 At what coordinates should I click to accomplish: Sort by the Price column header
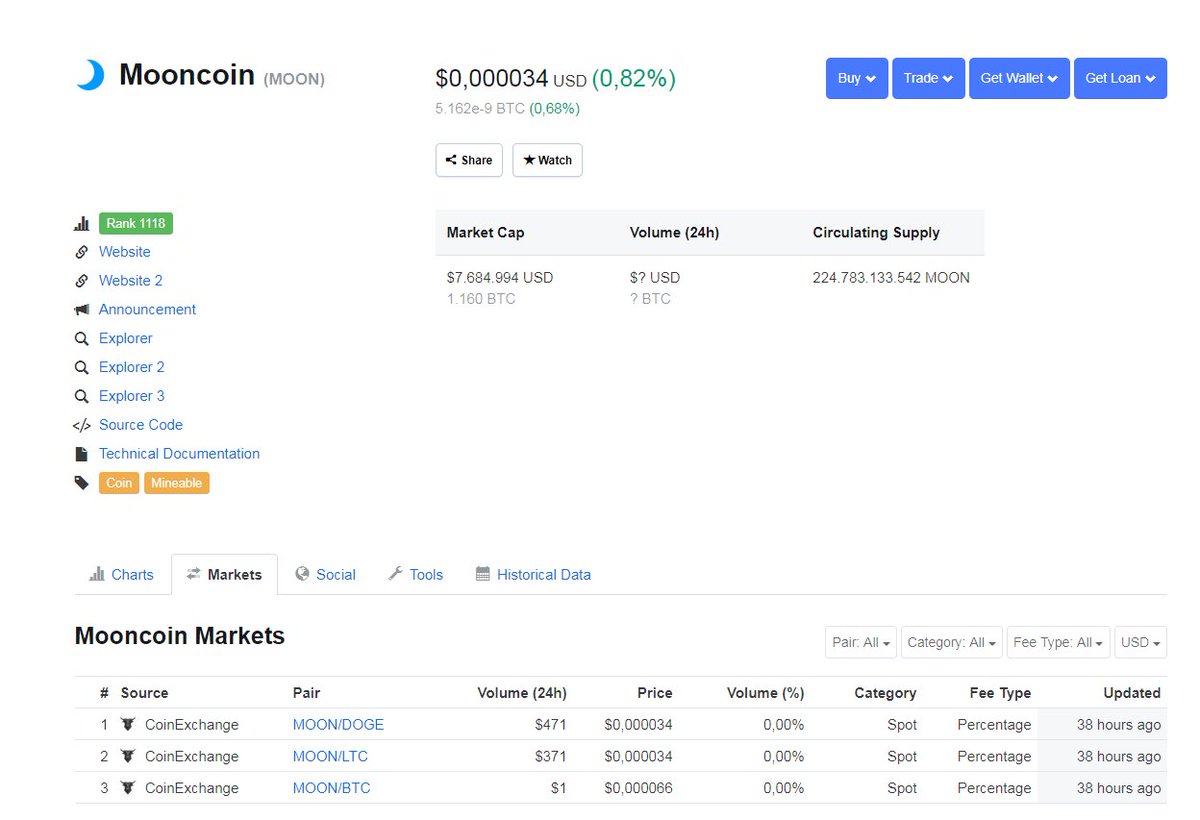pos(655,693)
